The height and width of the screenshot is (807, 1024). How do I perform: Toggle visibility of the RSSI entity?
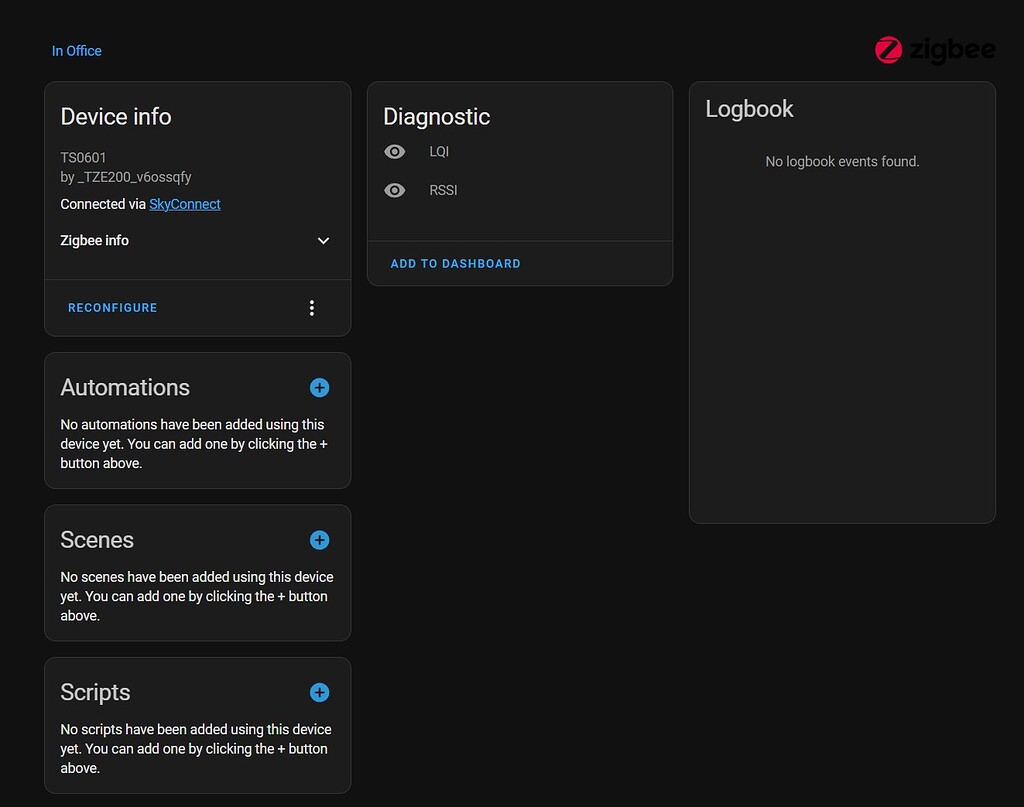pyautogui.click(x=394, y=190)
